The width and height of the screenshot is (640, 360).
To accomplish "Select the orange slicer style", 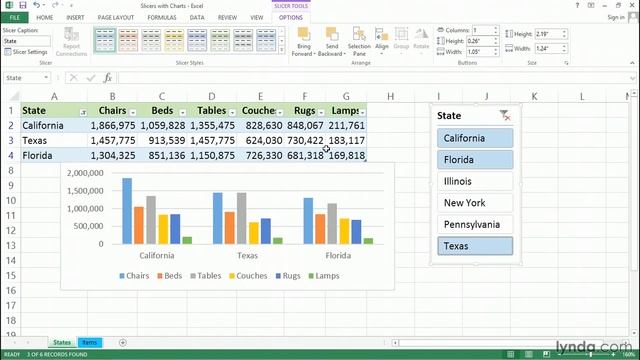I will 128,40.
